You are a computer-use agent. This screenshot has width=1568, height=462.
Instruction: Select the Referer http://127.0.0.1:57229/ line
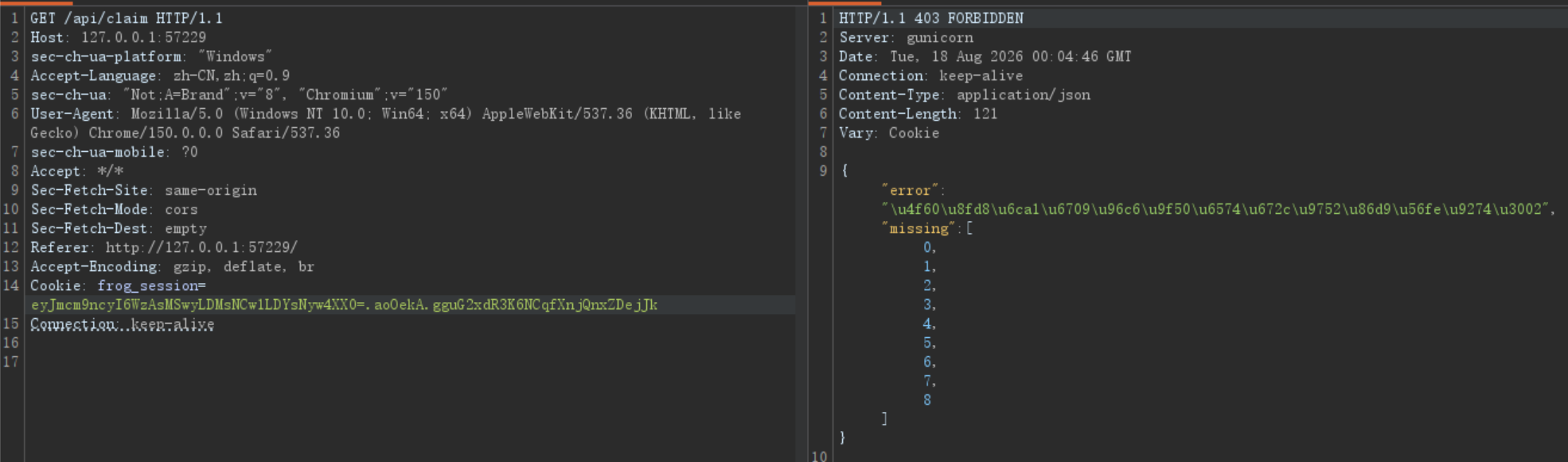coord(164,247)
